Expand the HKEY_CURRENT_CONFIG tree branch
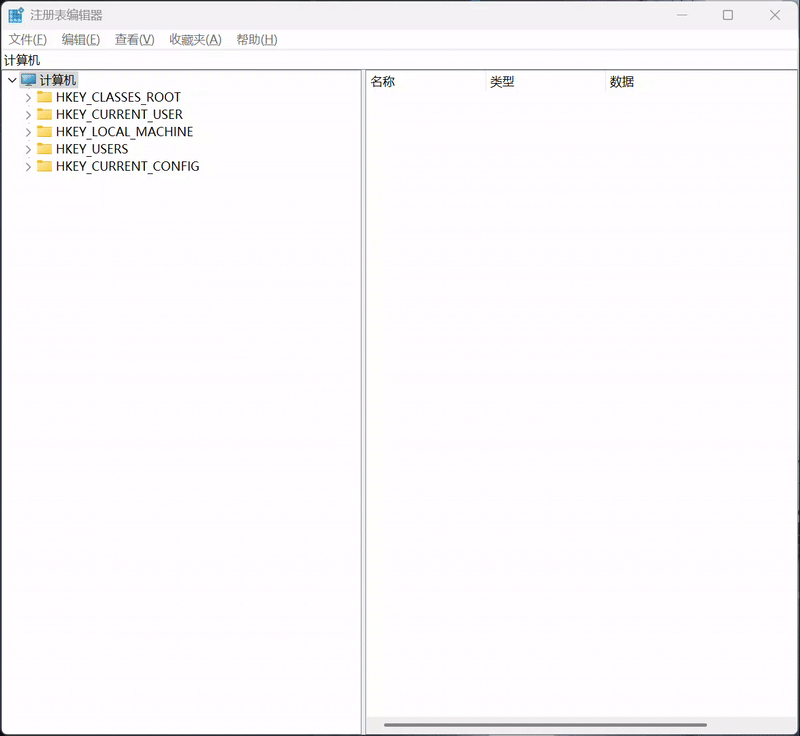 click(28, 167)
